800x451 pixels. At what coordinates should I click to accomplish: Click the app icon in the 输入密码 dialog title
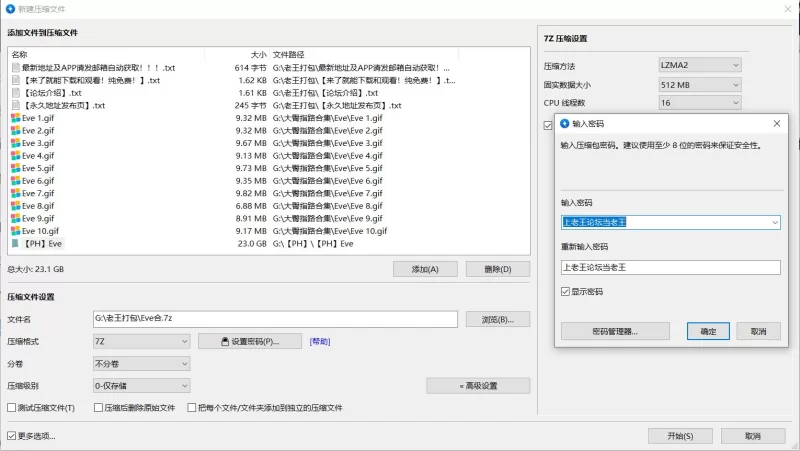564,123
